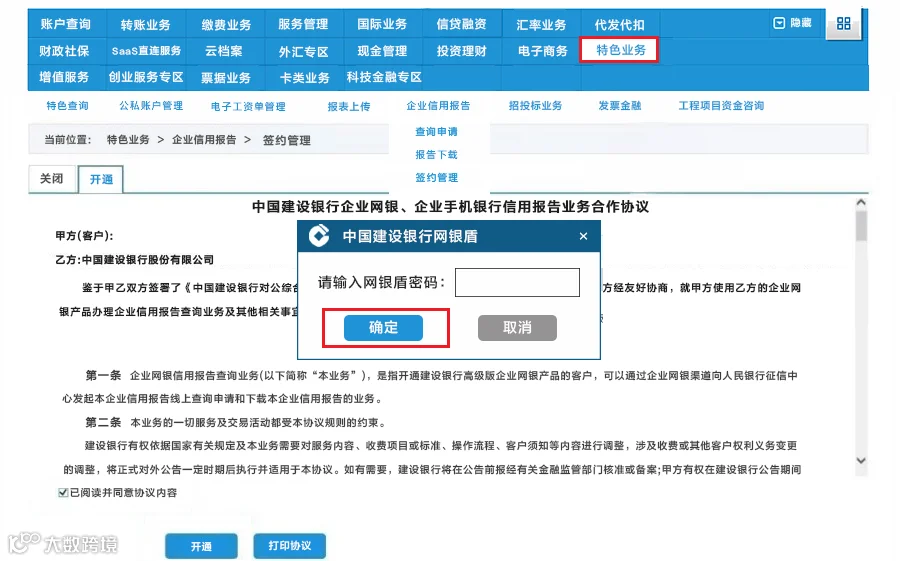Click 招投标业务 submenu link

click(535, 106)
